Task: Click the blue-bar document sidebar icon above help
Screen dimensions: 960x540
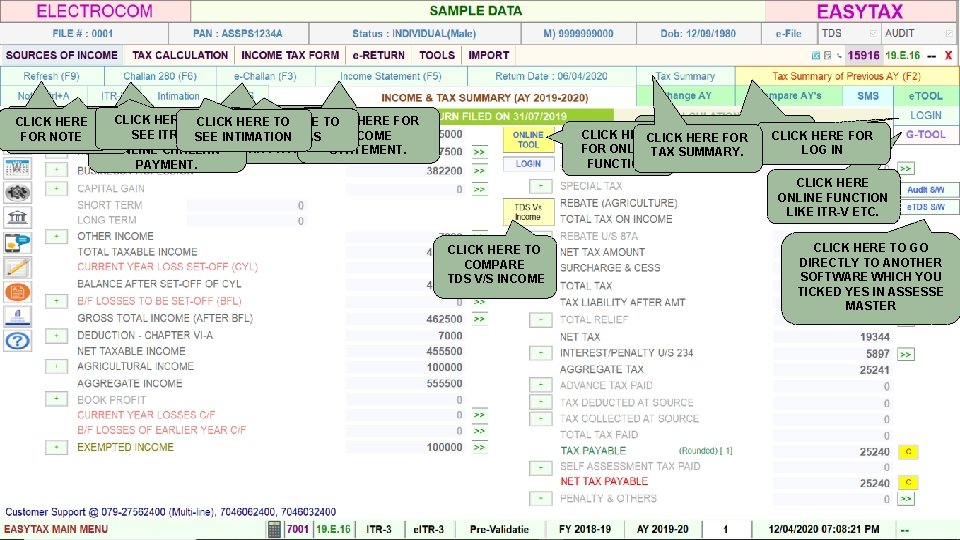Action: [17, 316]
